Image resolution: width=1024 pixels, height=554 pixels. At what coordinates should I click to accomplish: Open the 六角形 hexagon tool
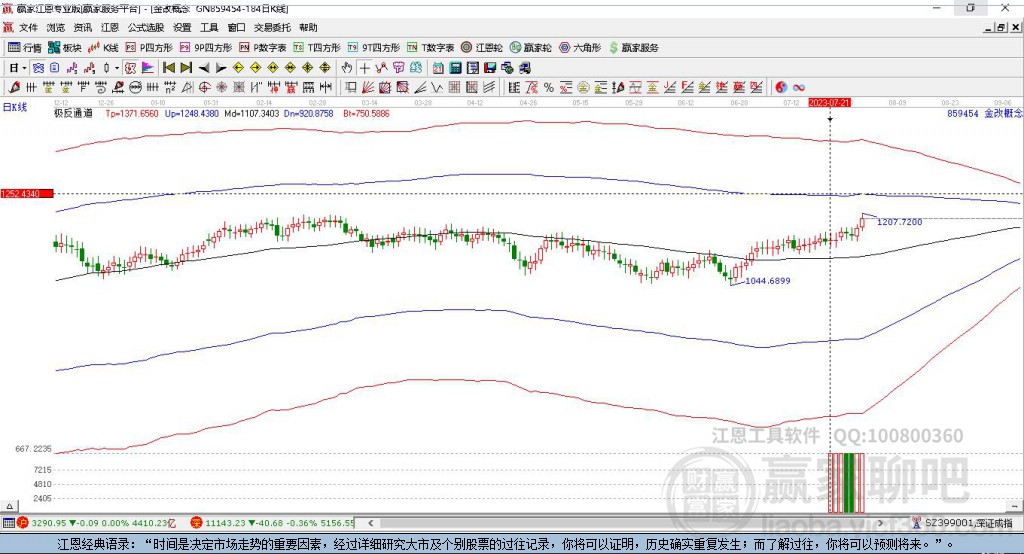click(x=580, y=48)
